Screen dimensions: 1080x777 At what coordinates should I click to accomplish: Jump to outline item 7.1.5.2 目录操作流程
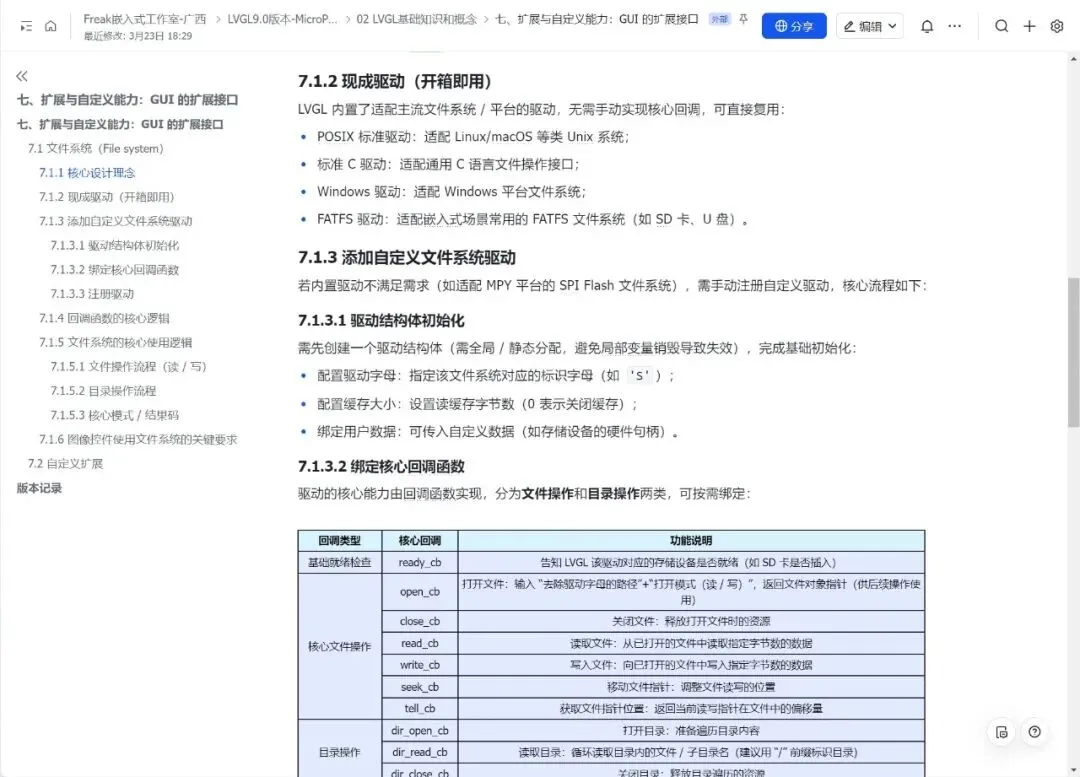click(x=103, y=391)
